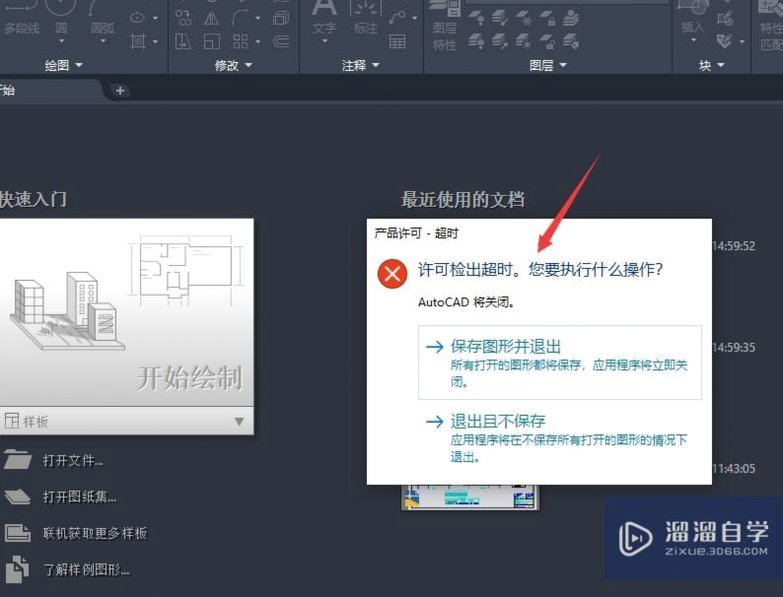Open the Arc tool dropdown arrow
The height and width of the screenshot is (597, 783).
click(x=102, y=41)
